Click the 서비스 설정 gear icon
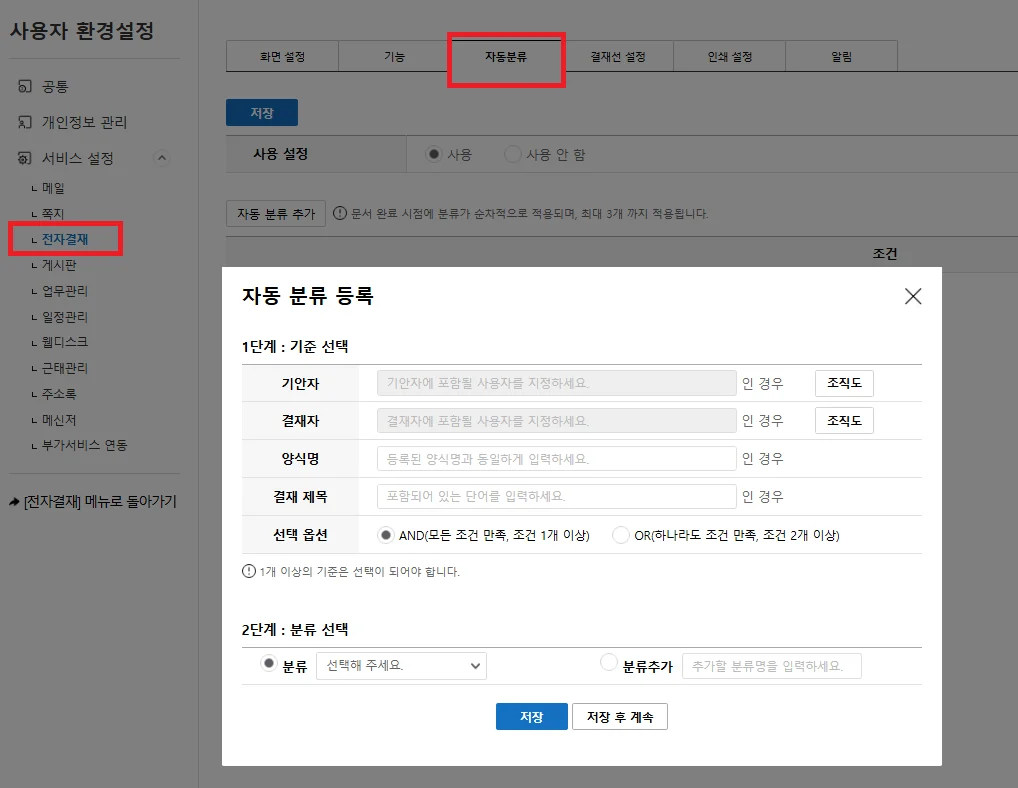Viewport: 1018px width, 788px height. point(25,158)
